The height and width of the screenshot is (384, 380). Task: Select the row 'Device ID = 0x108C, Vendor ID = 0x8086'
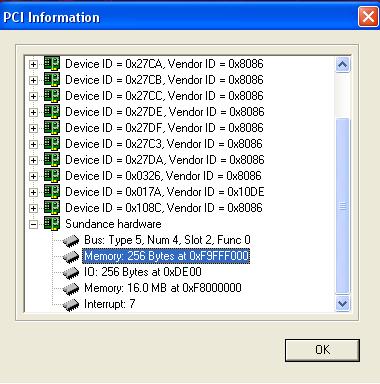click(164, 208)
